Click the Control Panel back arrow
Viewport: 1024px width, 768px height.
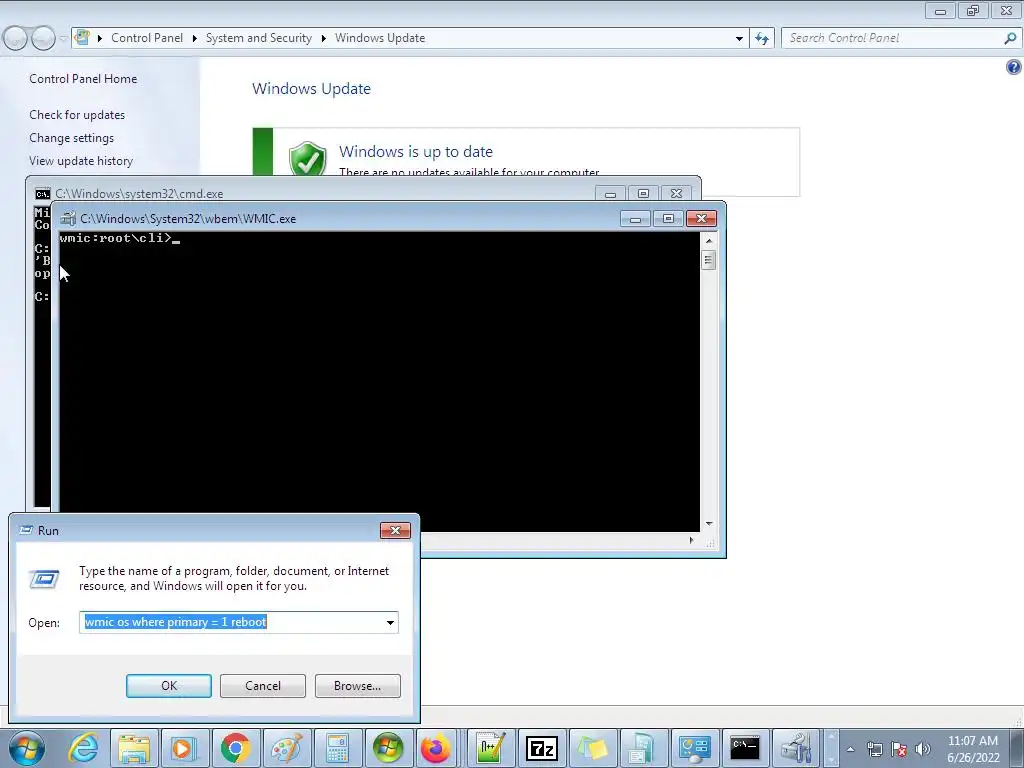(16, 38)
